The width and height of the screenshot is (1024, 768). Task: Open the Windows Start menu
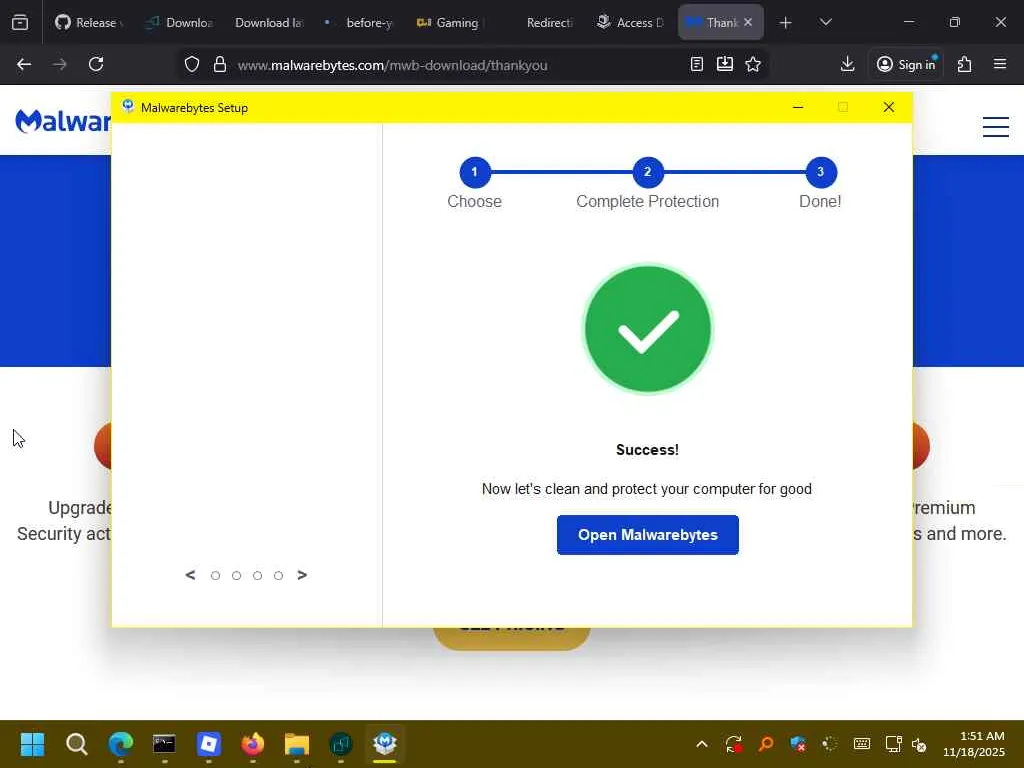[32, 744]
